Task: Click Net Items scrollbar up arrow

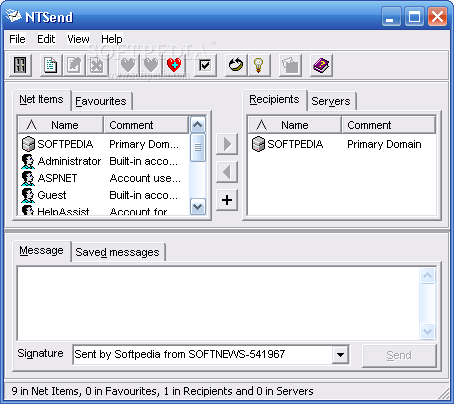Action: 198,125
